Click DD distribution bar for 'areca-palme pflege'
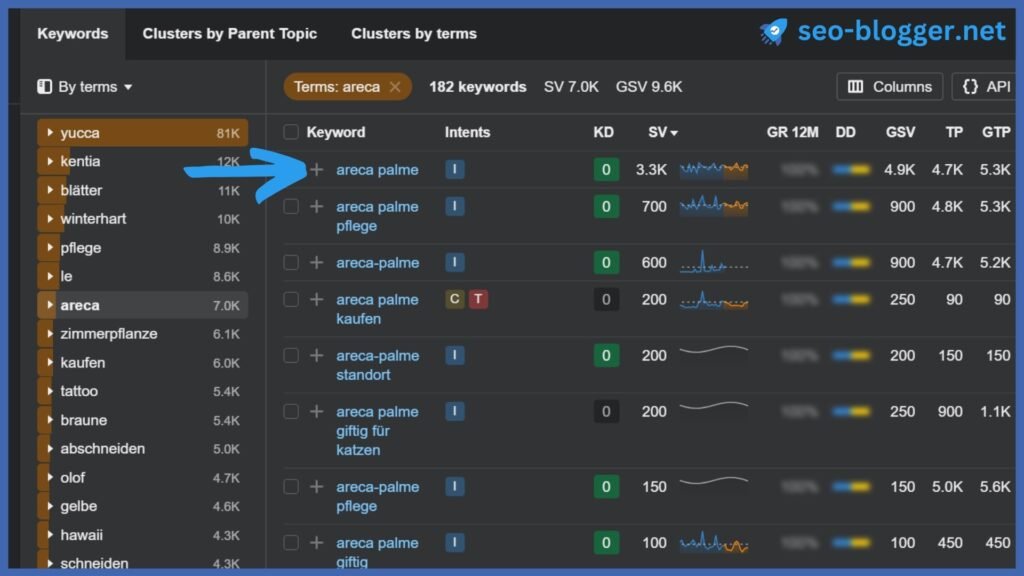This screenshot has width=1024, height=576. point(851,487)
